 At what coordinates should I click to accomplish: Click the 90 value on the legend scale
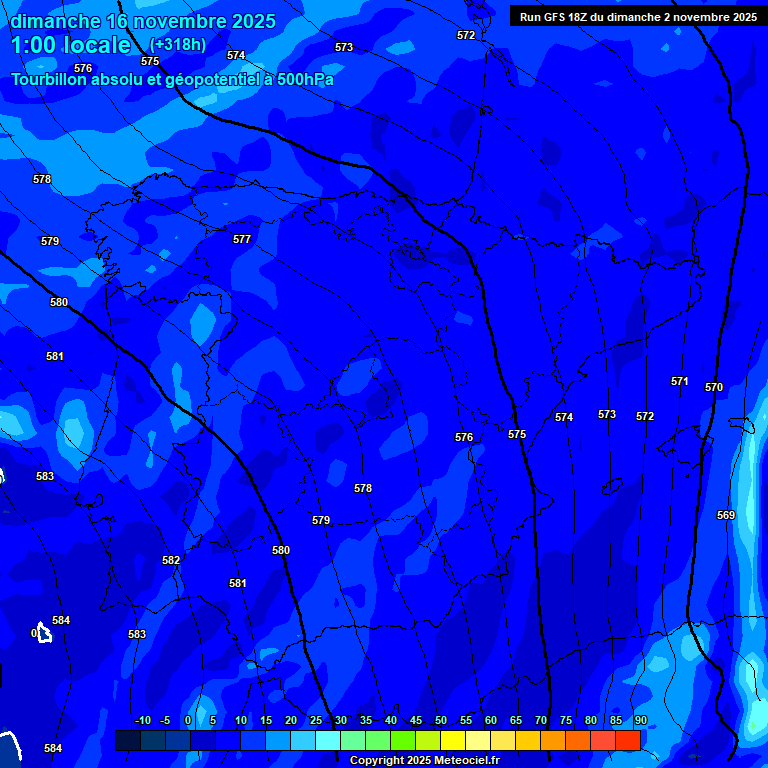click(640, 721)
